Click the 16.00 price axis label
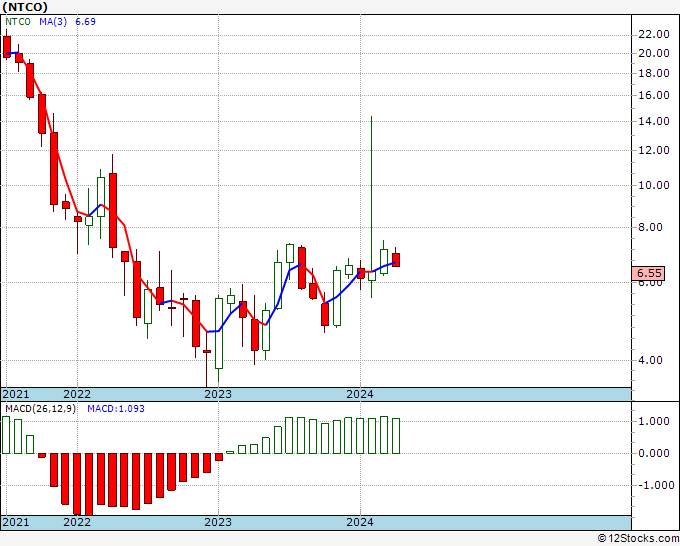Screen dimensions: 680x546 point(654,95)
